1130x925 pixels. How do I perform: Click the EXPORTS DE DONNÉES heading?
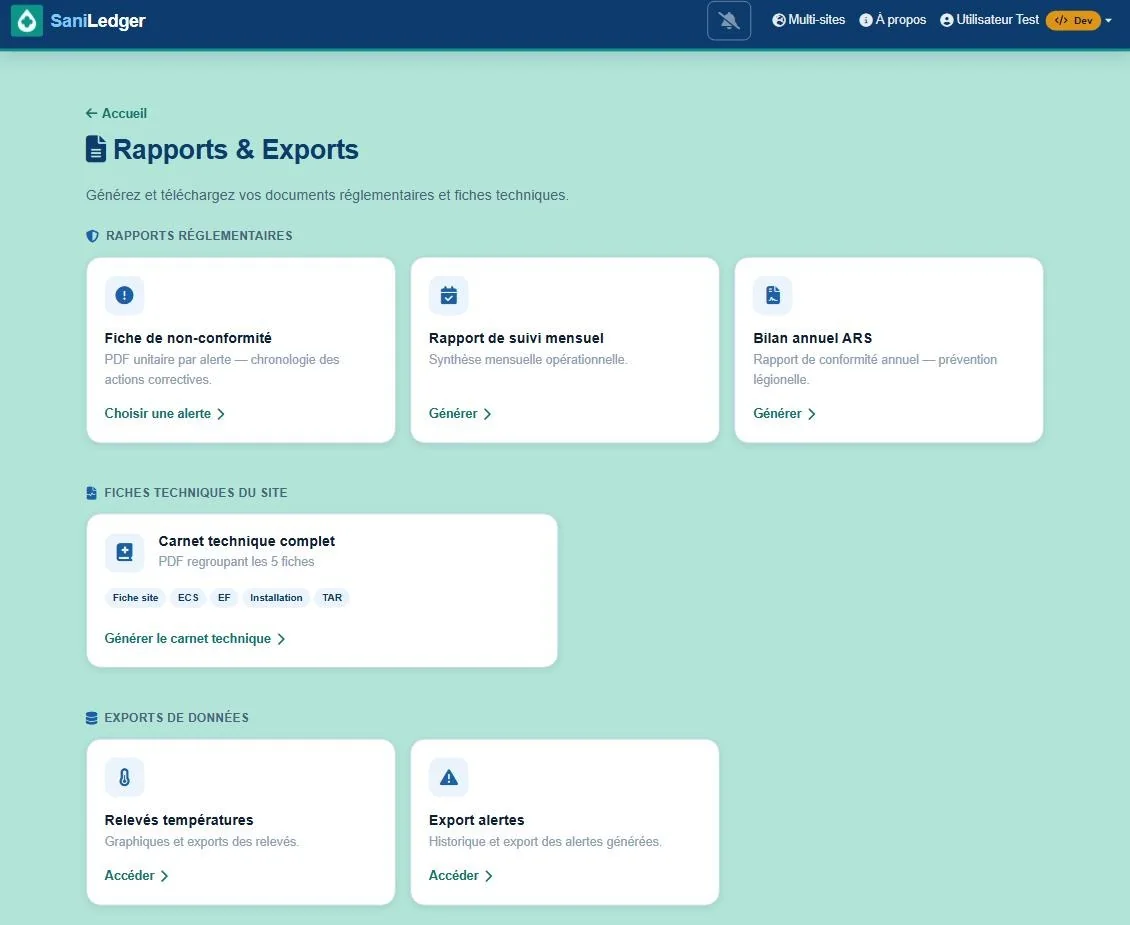point(177,718)
